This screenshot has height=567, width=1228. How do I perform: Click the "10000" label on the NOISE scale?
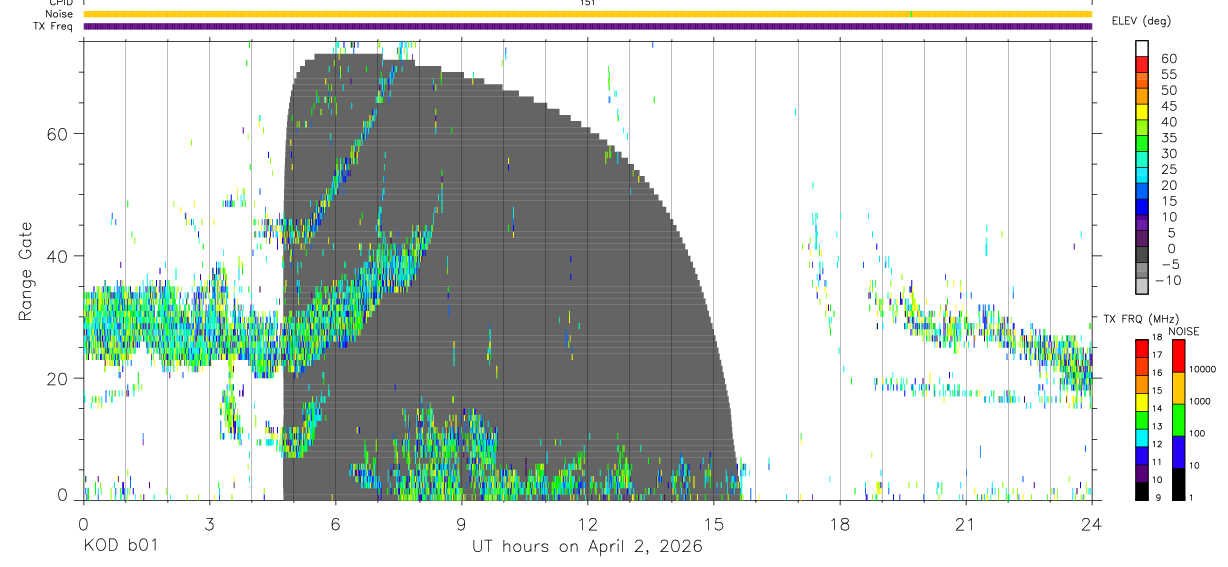click(x=1205, y=369)
